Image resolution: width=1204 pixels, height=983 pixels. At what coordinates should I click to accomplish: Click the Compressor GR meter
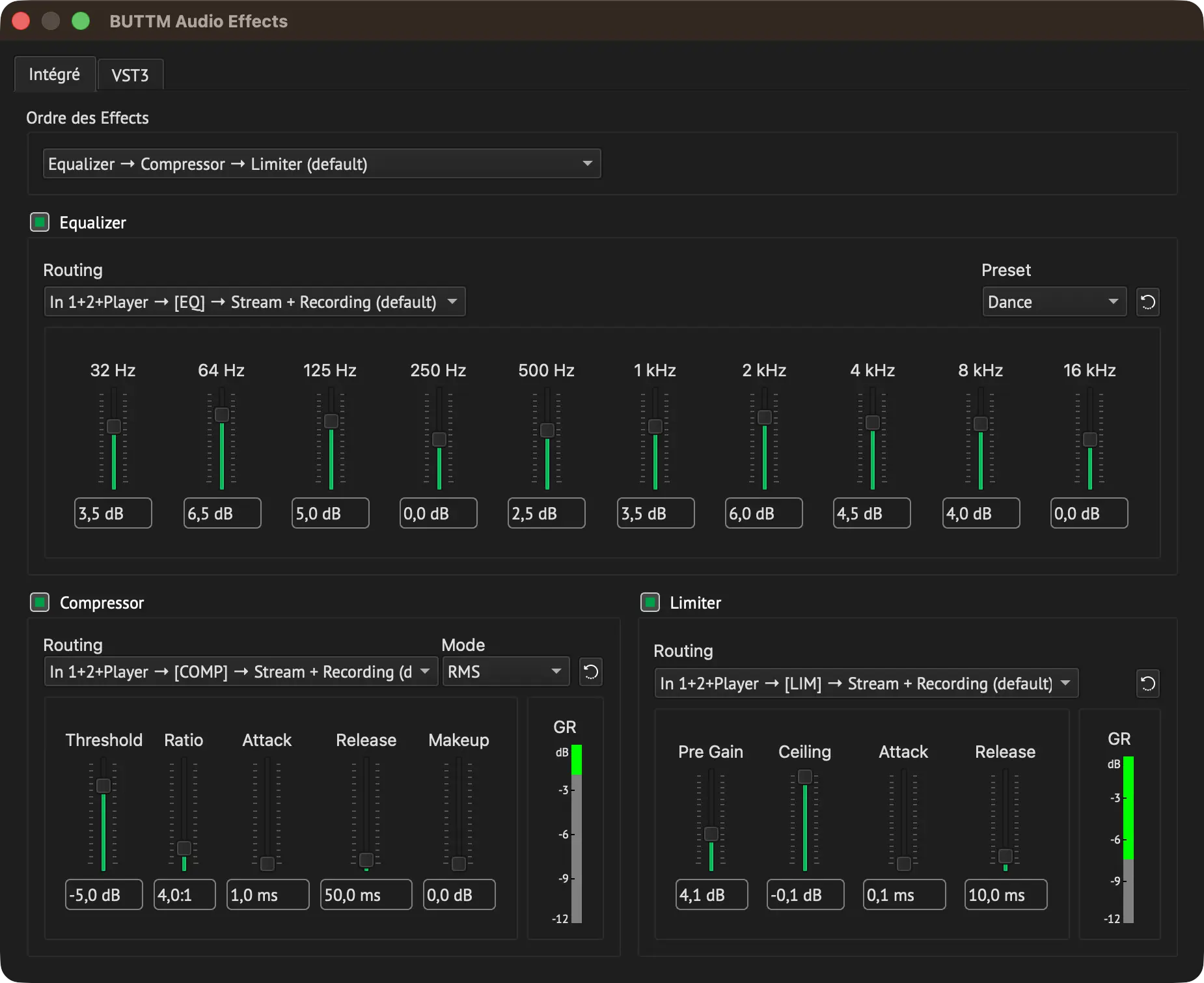tap(577, 834)
